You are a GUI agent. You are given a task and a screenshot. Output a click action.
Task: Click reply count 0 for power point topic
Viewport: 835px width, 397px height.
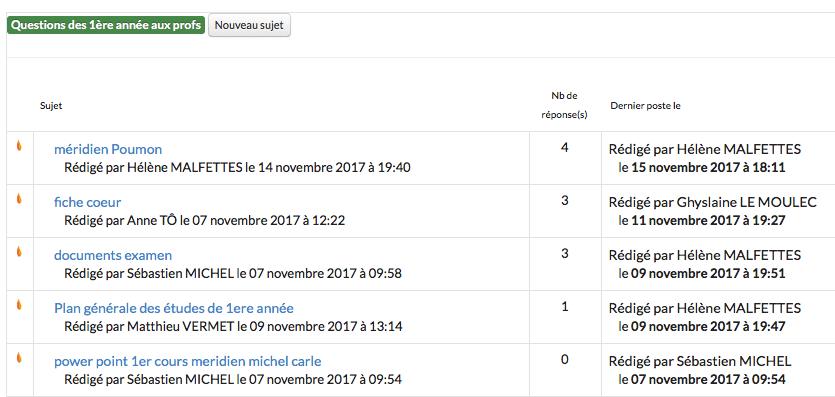tap(564, 360)
